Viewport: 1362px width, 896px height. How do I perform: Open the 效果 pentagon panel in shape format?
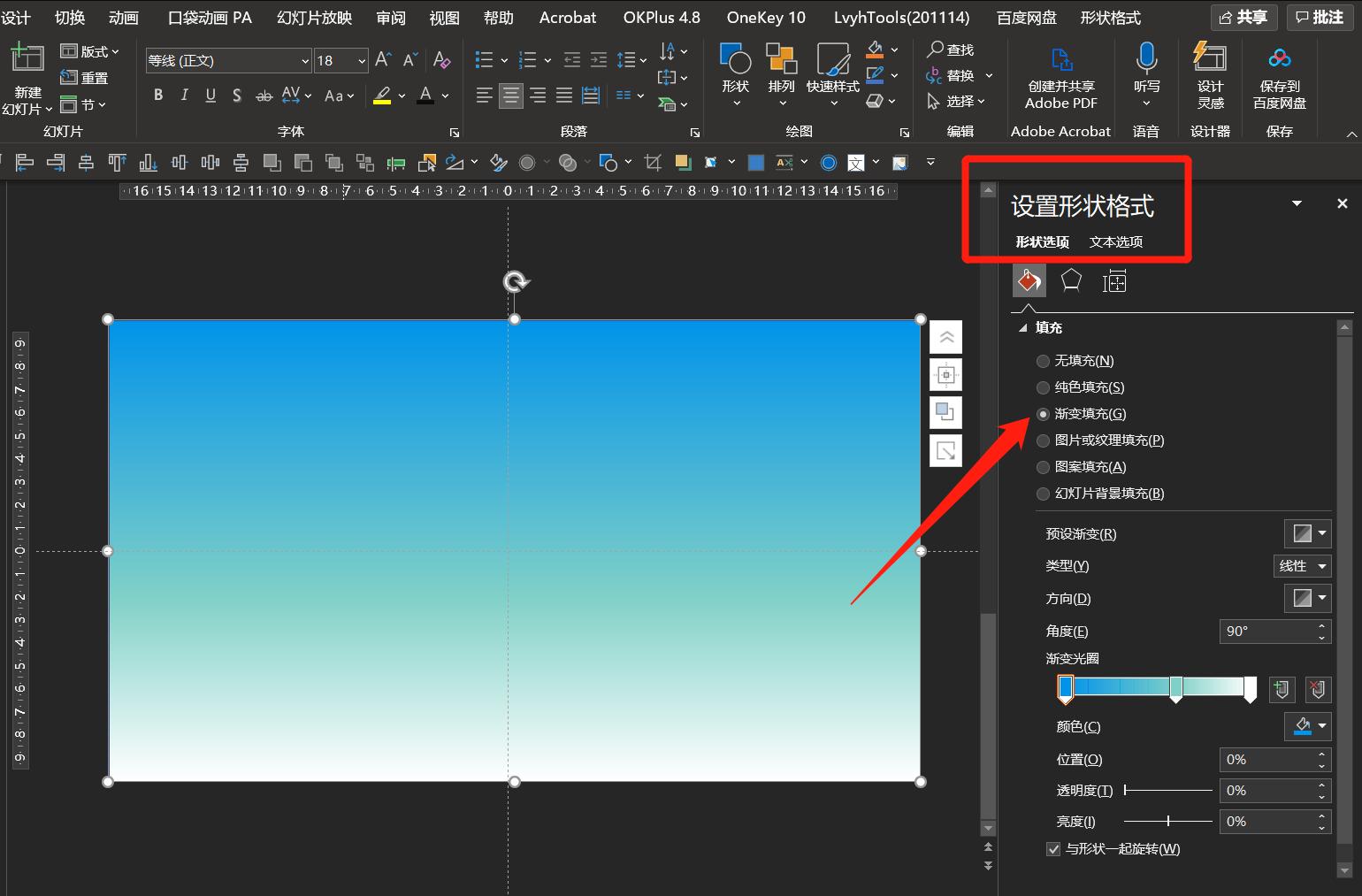[1071, 280]
